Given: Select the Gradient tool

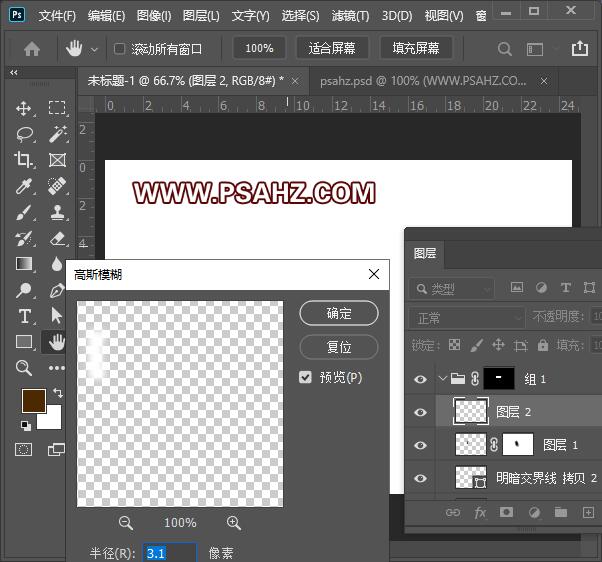Looking at the screenshot, I should [x=24, y=264].
